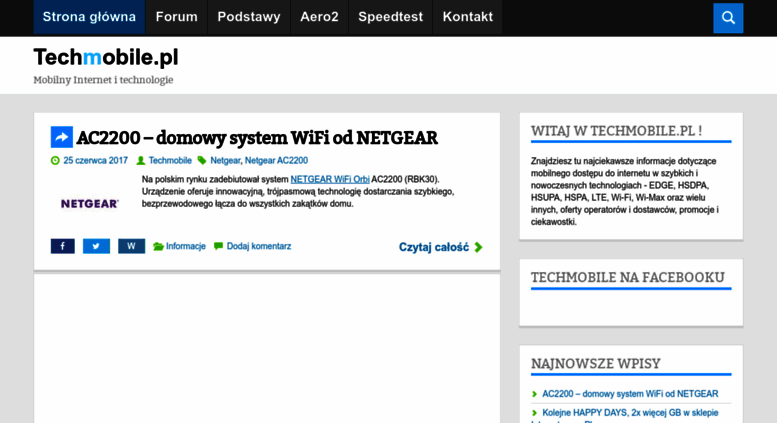Follow the NETGEAR WiFi Orbi link
Image resolution: width=777 pixels, height=423 pixels.
click(x=330, y=179)
